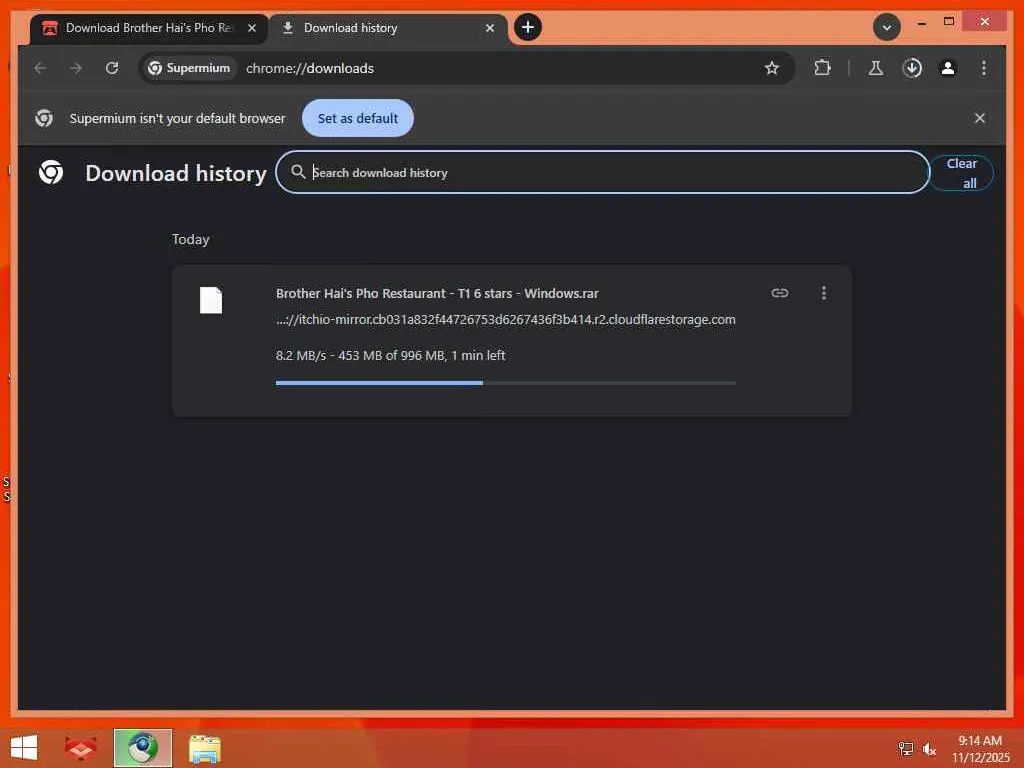1024x768 pixels.
Task: Click the network status tray icon
Action: point(905,748)
